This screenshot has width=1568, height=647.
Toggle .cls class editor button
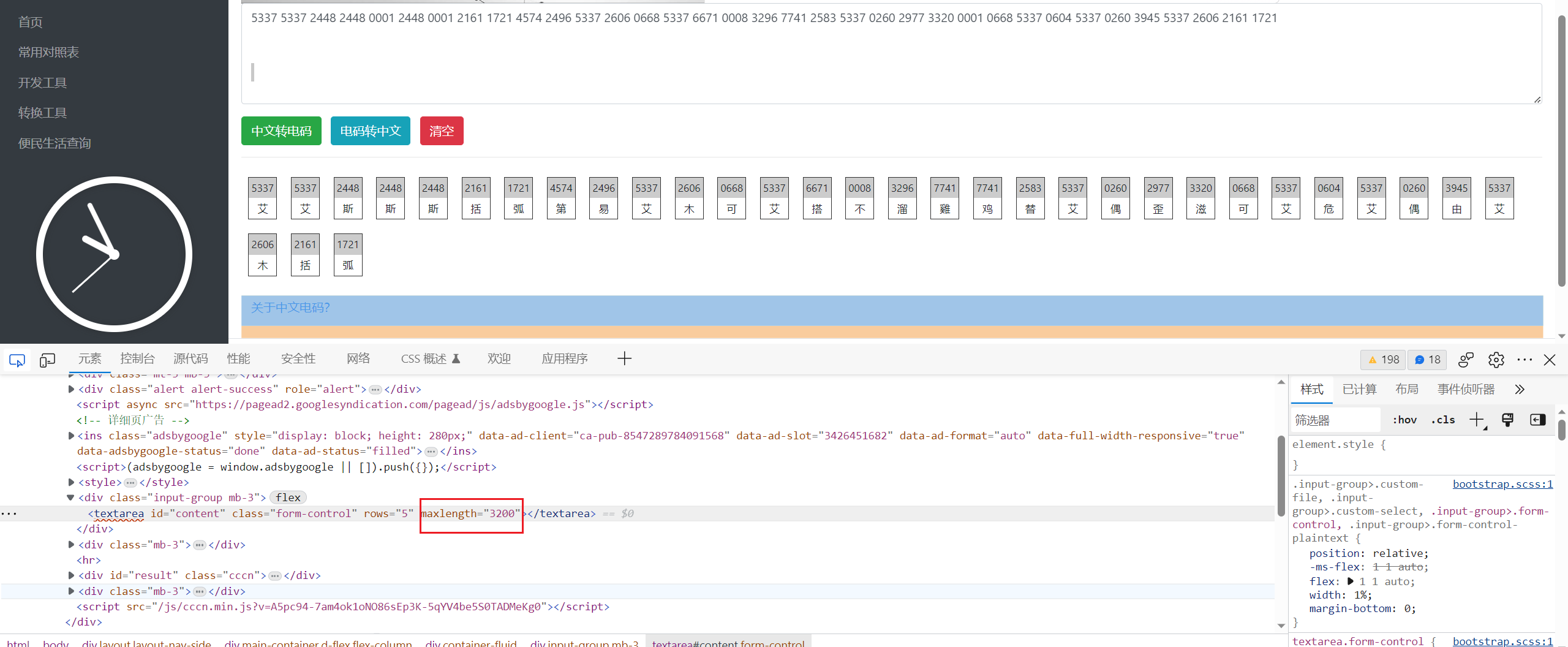point(1443,420)
